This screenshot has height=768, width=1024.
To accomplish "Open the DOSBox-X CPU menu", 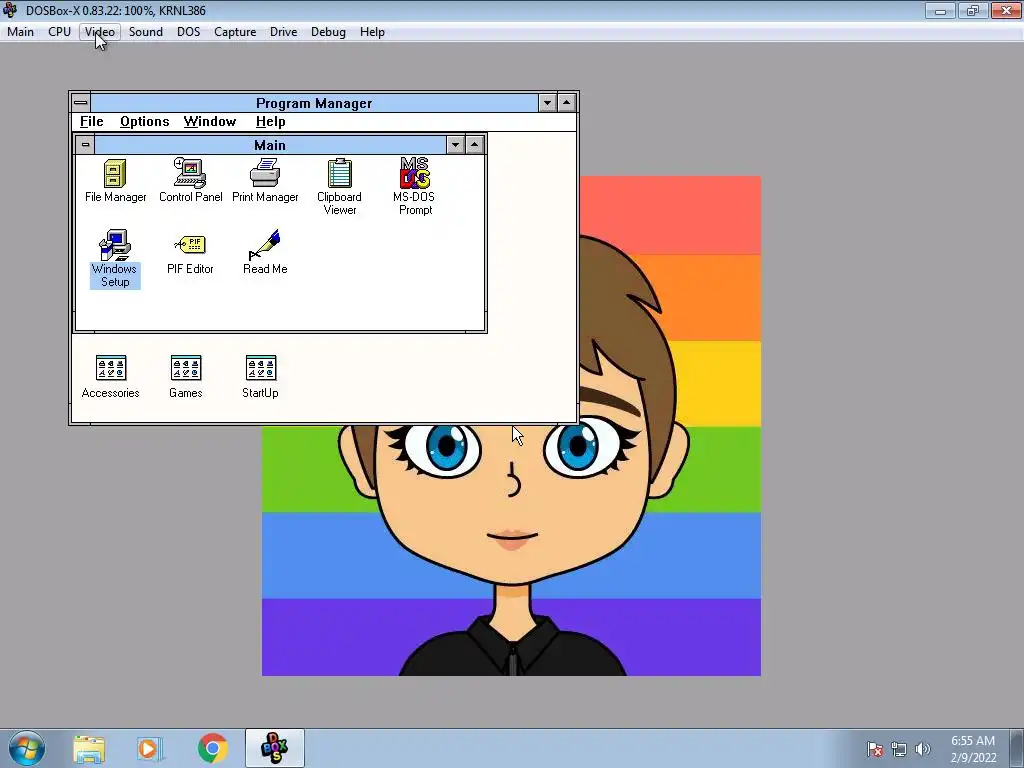I will [x=59, y=32].
